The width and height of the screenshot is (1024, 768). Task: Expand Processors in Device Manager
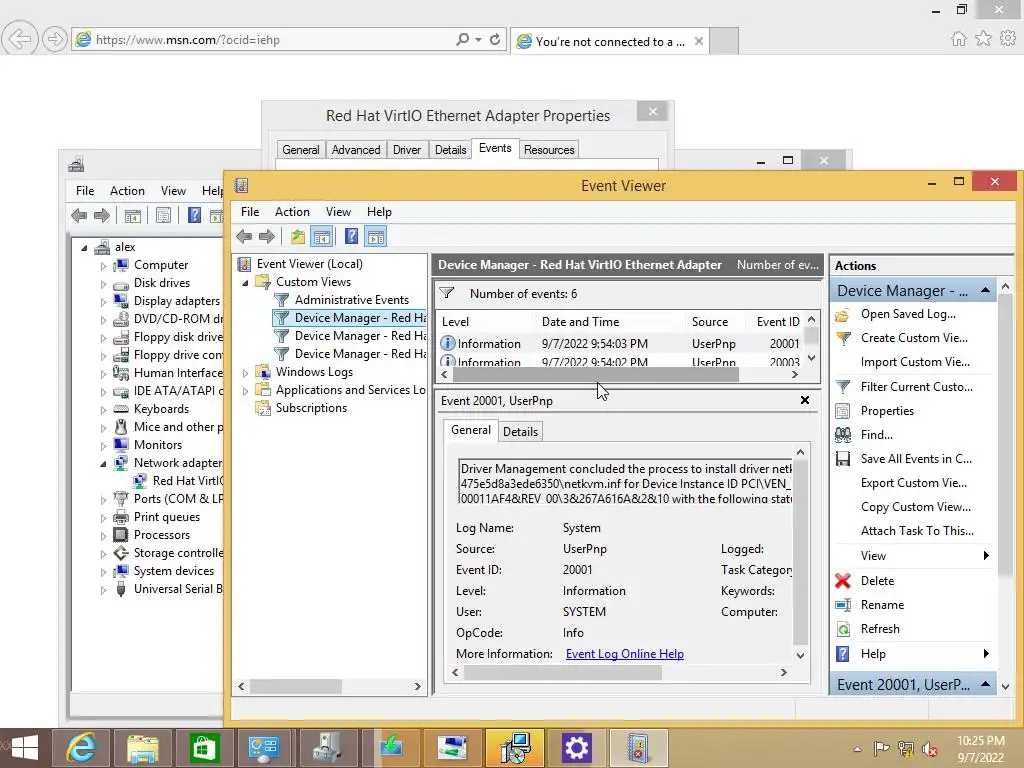pyautogui.click(x=103, y=536)
